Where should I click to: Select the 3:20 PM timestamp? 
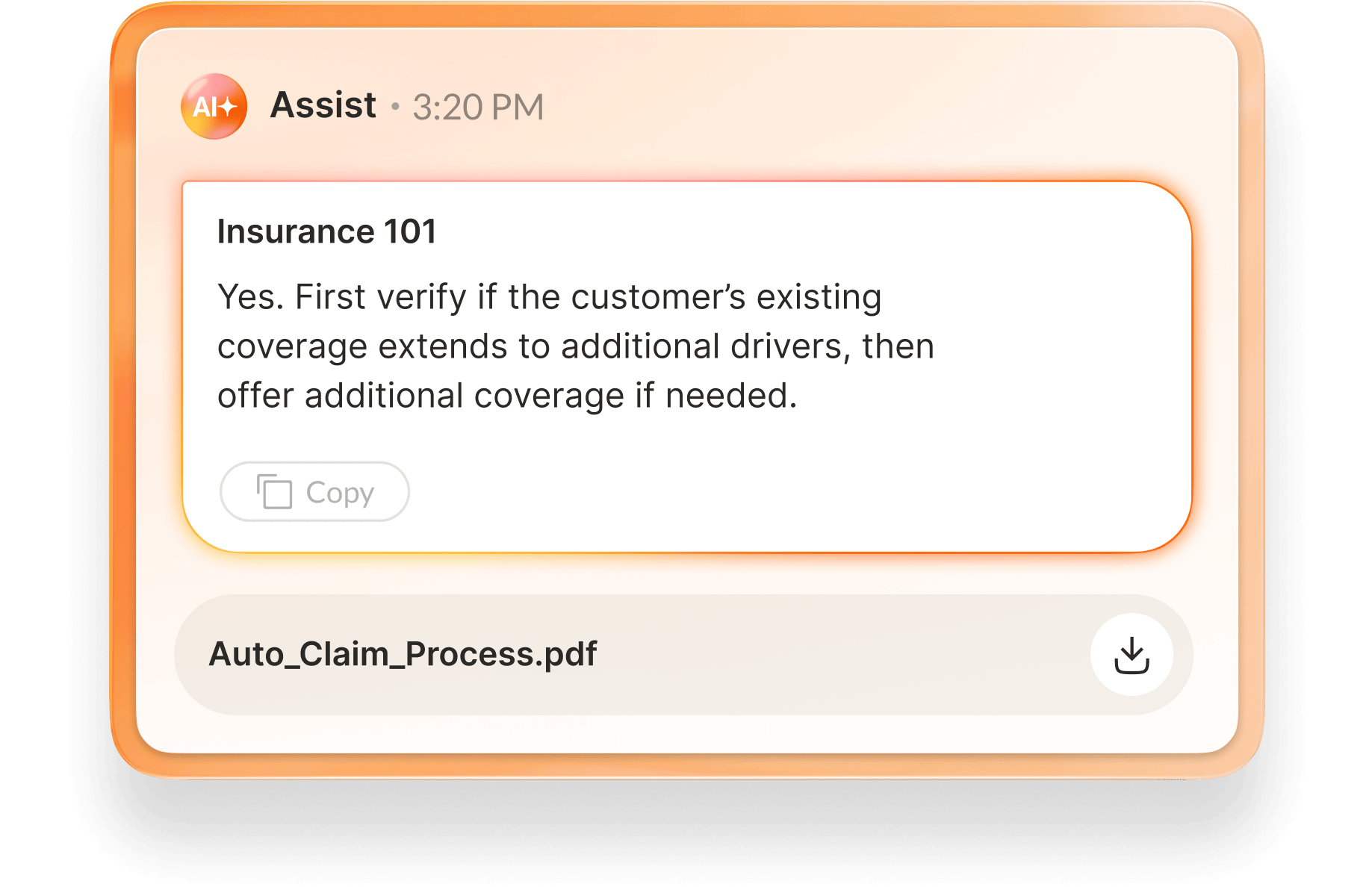(x=478, y=107)
